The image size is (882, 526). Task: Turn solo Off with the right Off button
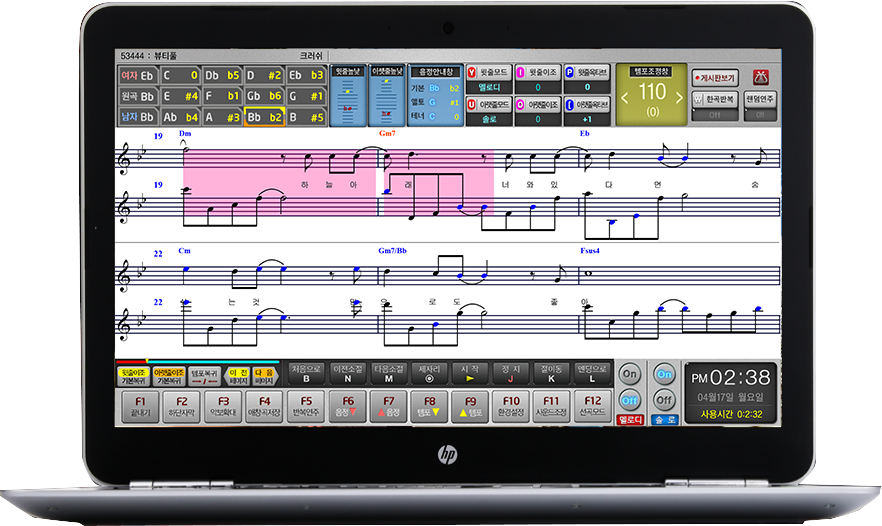pyautogui.click(x=664, y=399)
